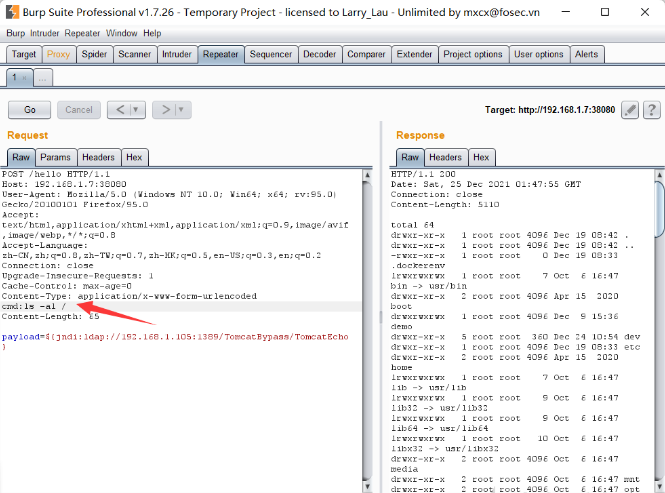Switch to the Comparer tab
665x493 pixels.
[366, 54]
